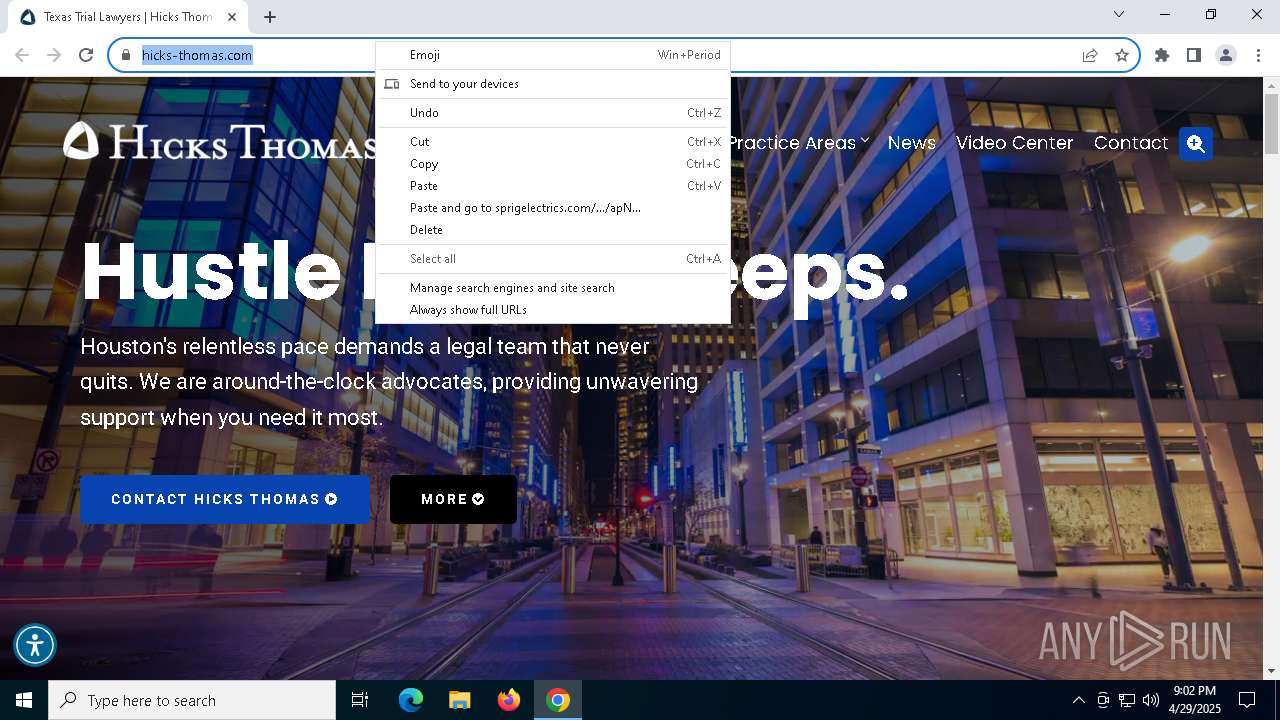
Task: Click the Chrome taskbar icon
Action: pyautogui.click(x=558, y=700)
